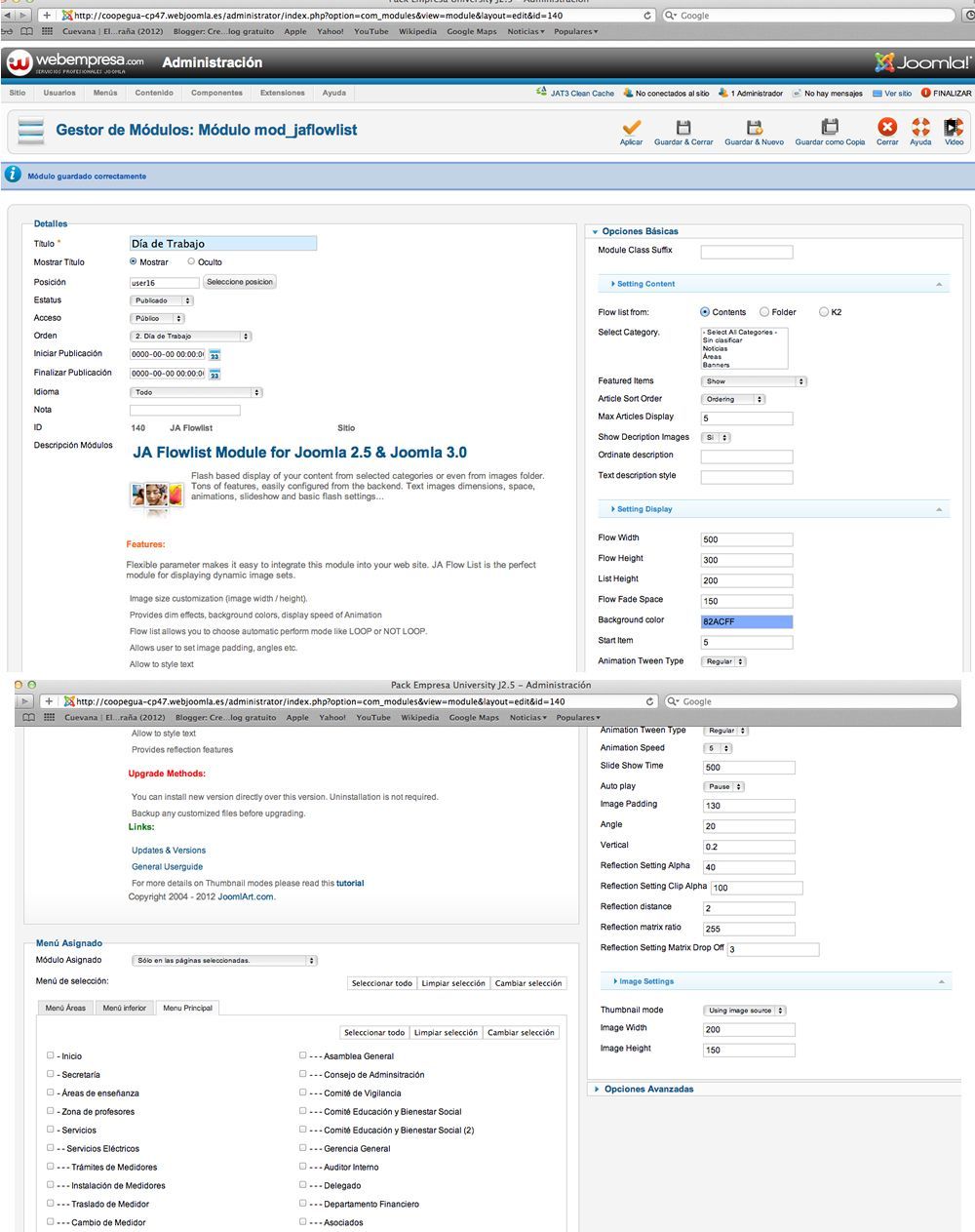Select the Mostrar radio button
This screenshot has height=1232, width=975.
tap(134, 261)
